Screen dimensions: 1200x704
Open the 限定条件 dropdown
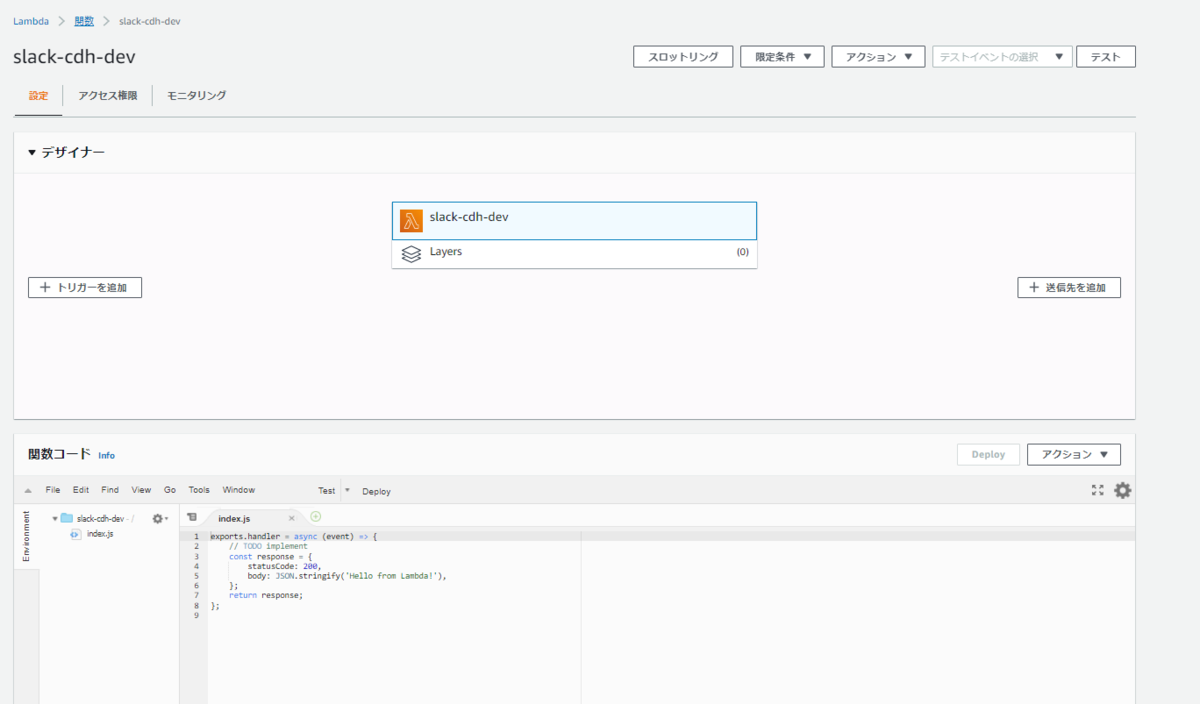pyautogui.click(x=782, y=57)
